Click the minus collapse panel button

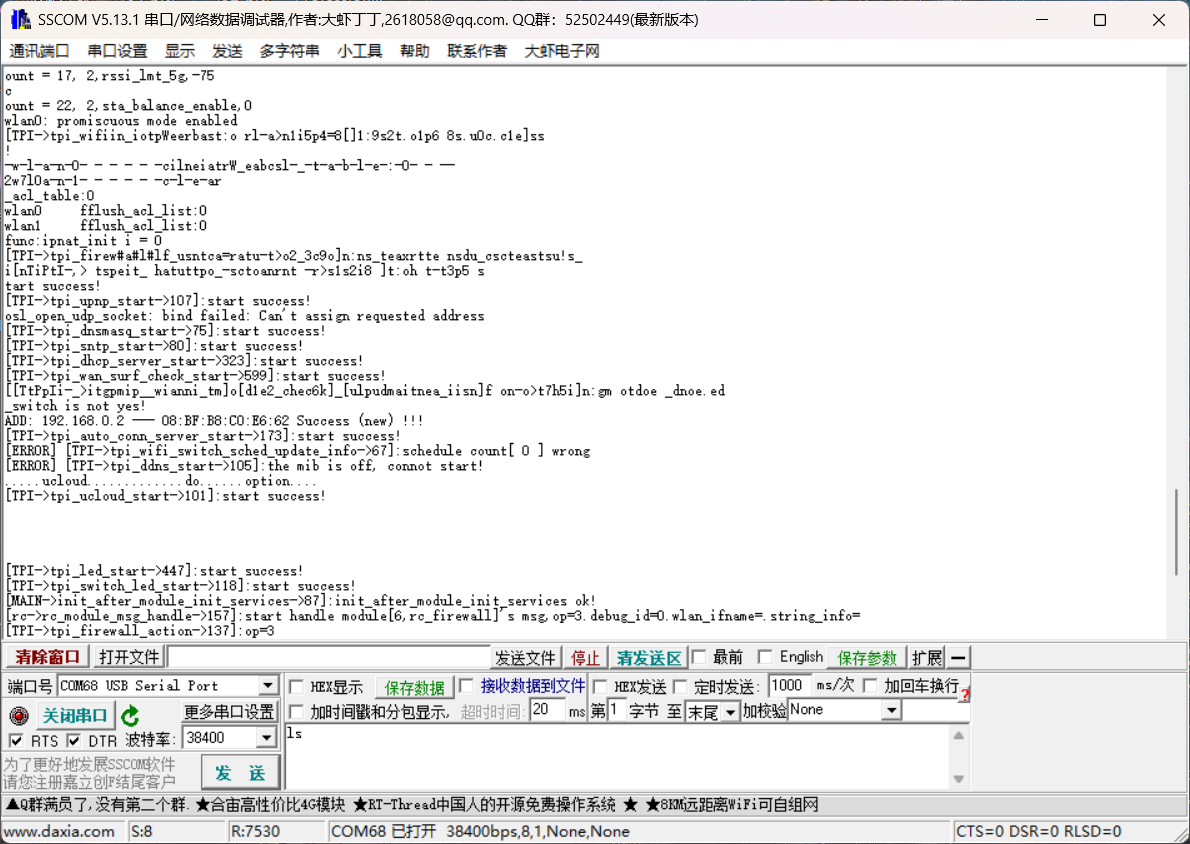(x=958, y=658)
